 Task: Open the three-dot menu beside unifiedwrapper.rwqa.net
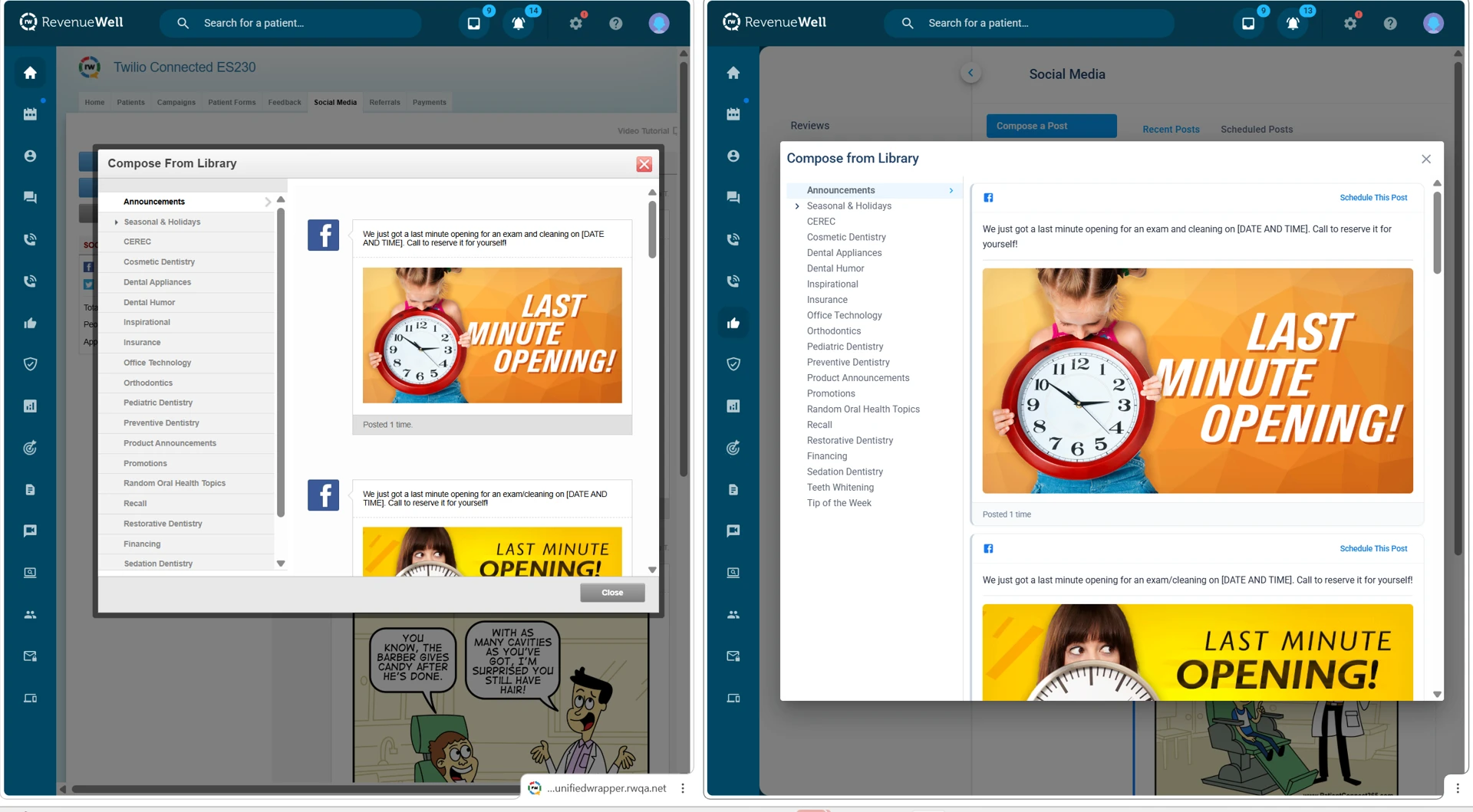click(683, 788)
